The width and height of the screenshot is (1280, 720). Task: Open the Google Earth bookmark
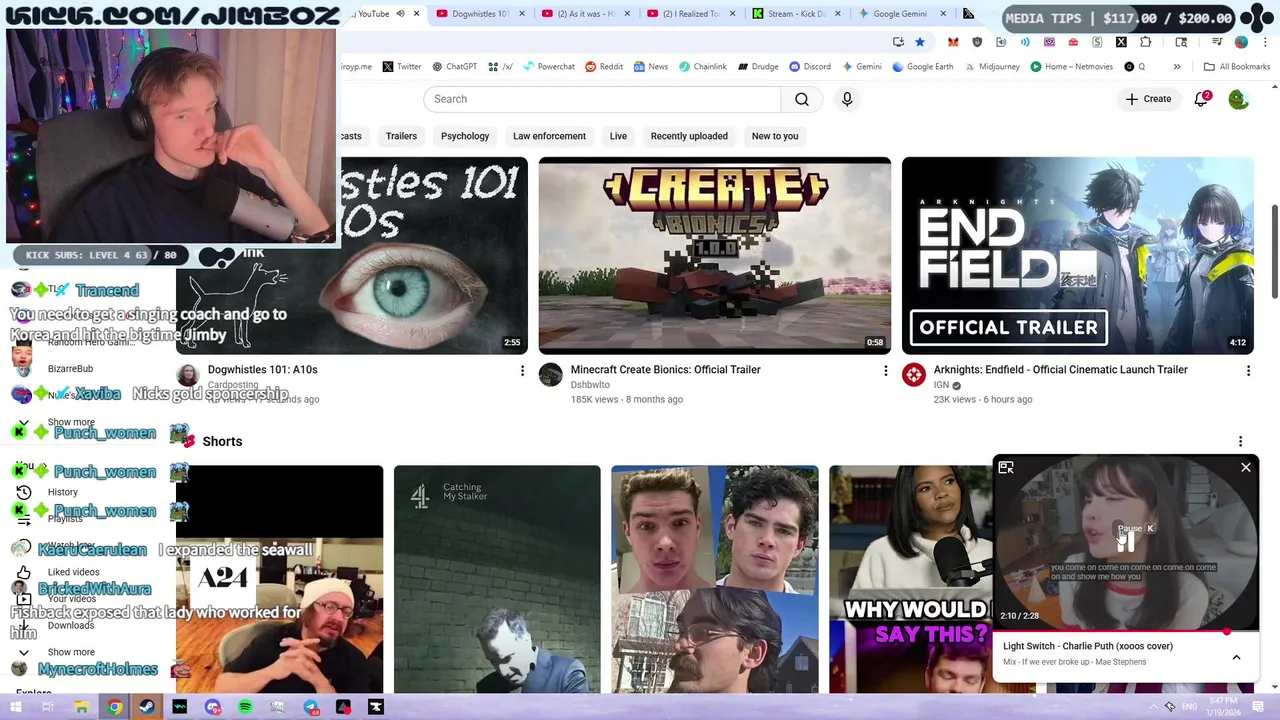pos(922,67)
